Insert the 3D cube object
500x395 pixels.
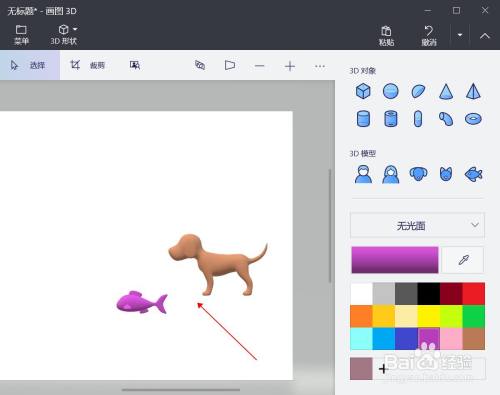pos(363,91)
